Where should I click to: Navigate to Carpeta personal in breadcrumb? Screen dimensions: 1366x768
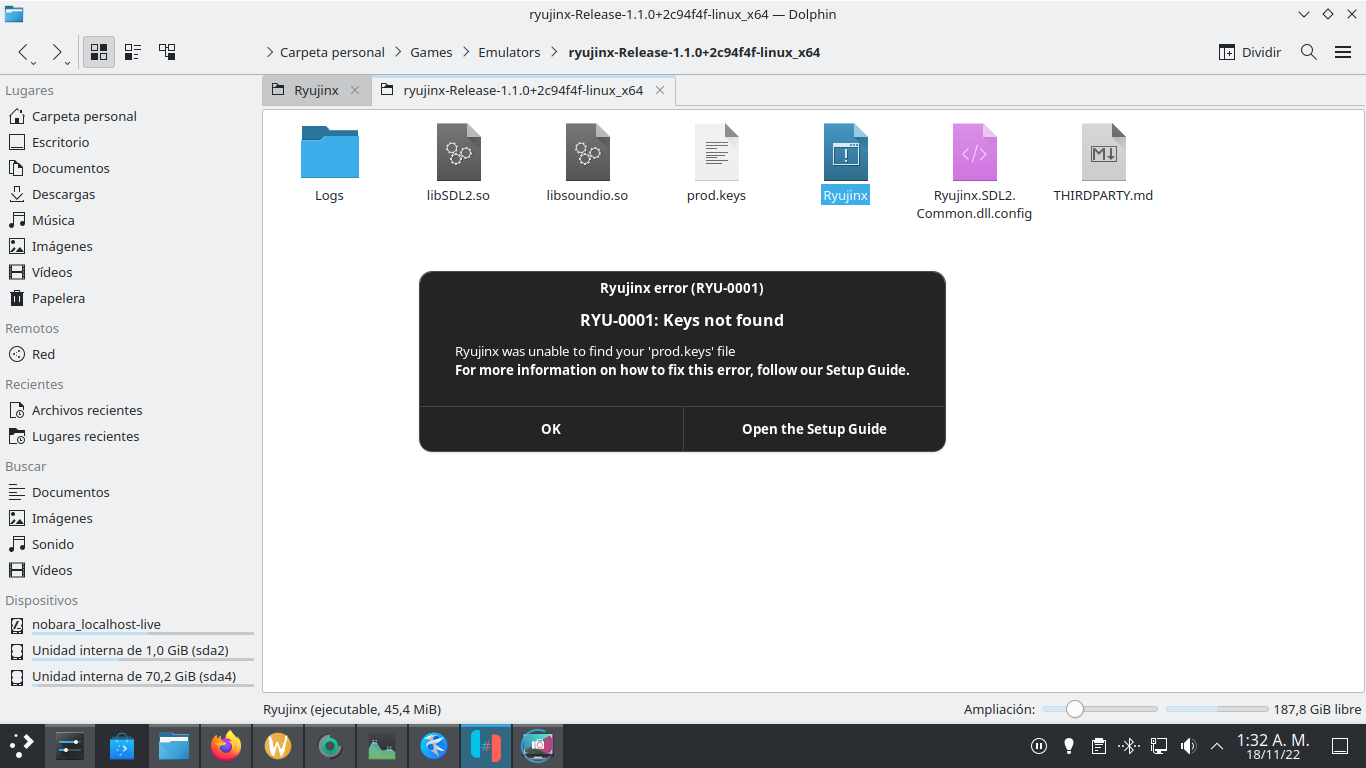point(332,52)
